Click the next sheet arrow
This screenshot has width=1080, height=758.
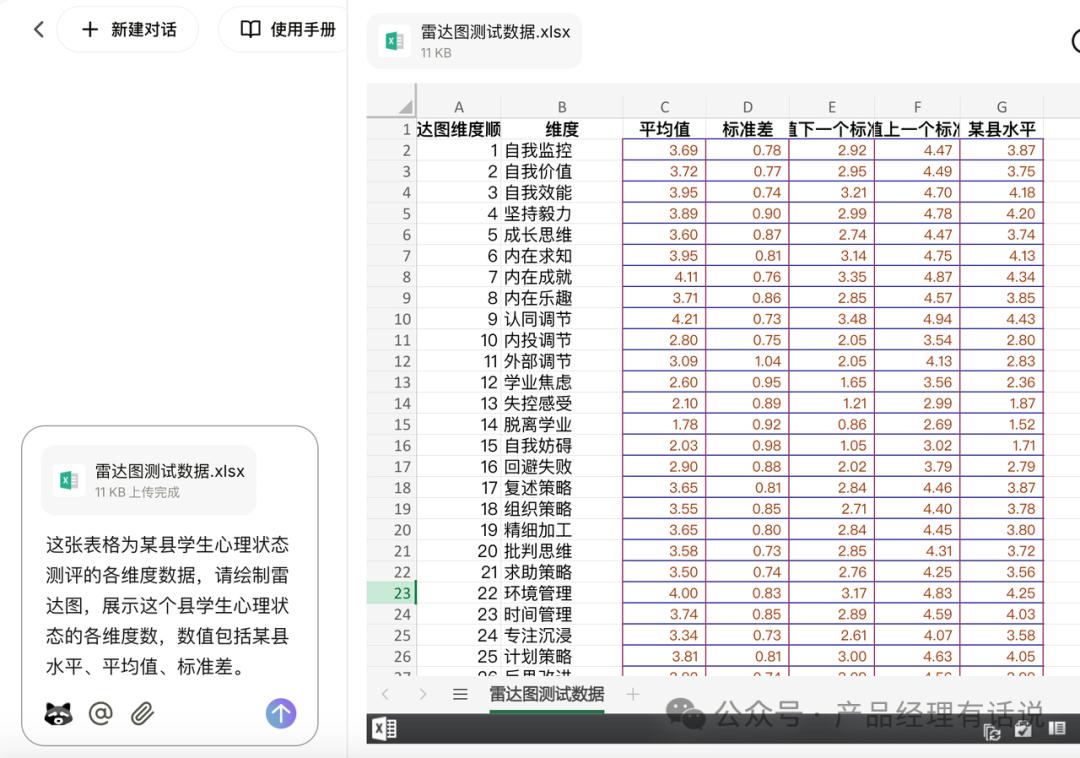423,694
